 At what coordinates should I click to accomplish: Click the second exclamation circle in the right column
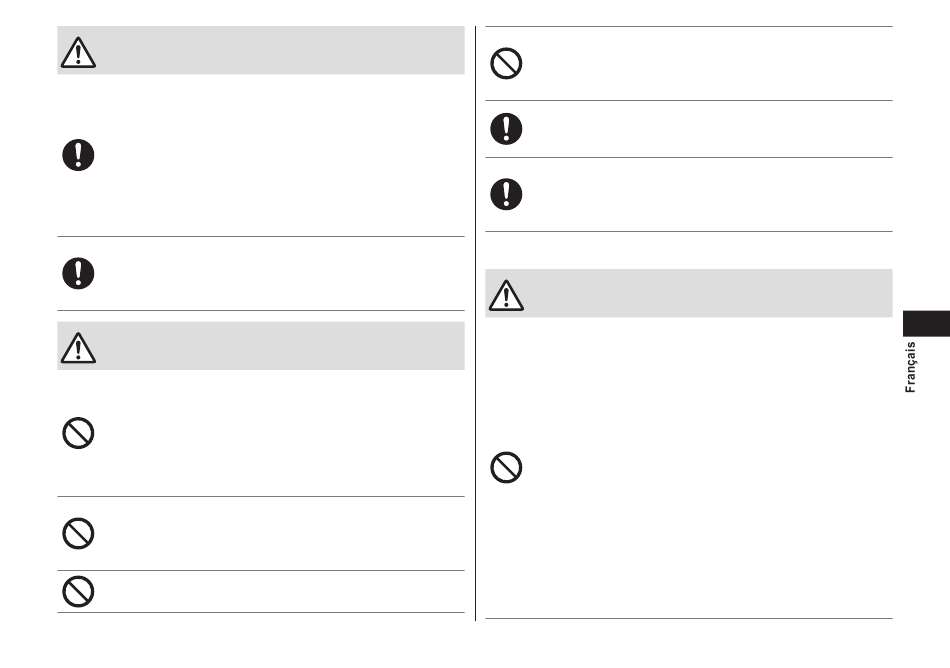pos(506,194)
